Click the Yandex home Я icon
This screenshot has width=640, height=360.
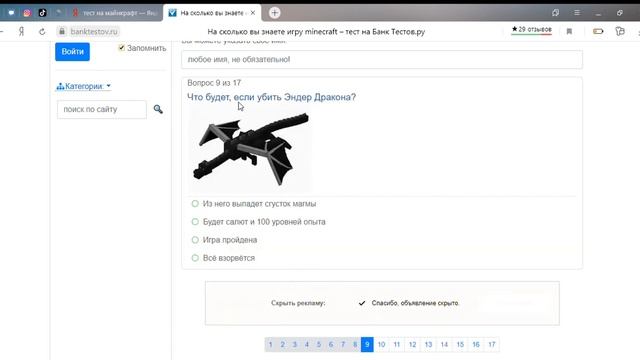point(21,31)
